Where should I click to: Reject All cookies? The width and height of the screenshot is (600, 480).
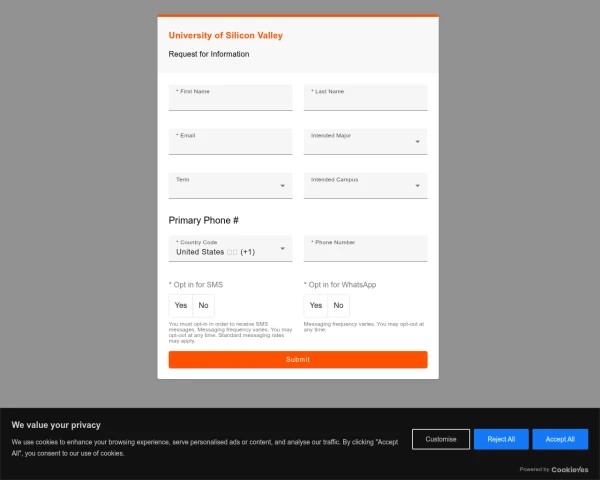[501, 439]
